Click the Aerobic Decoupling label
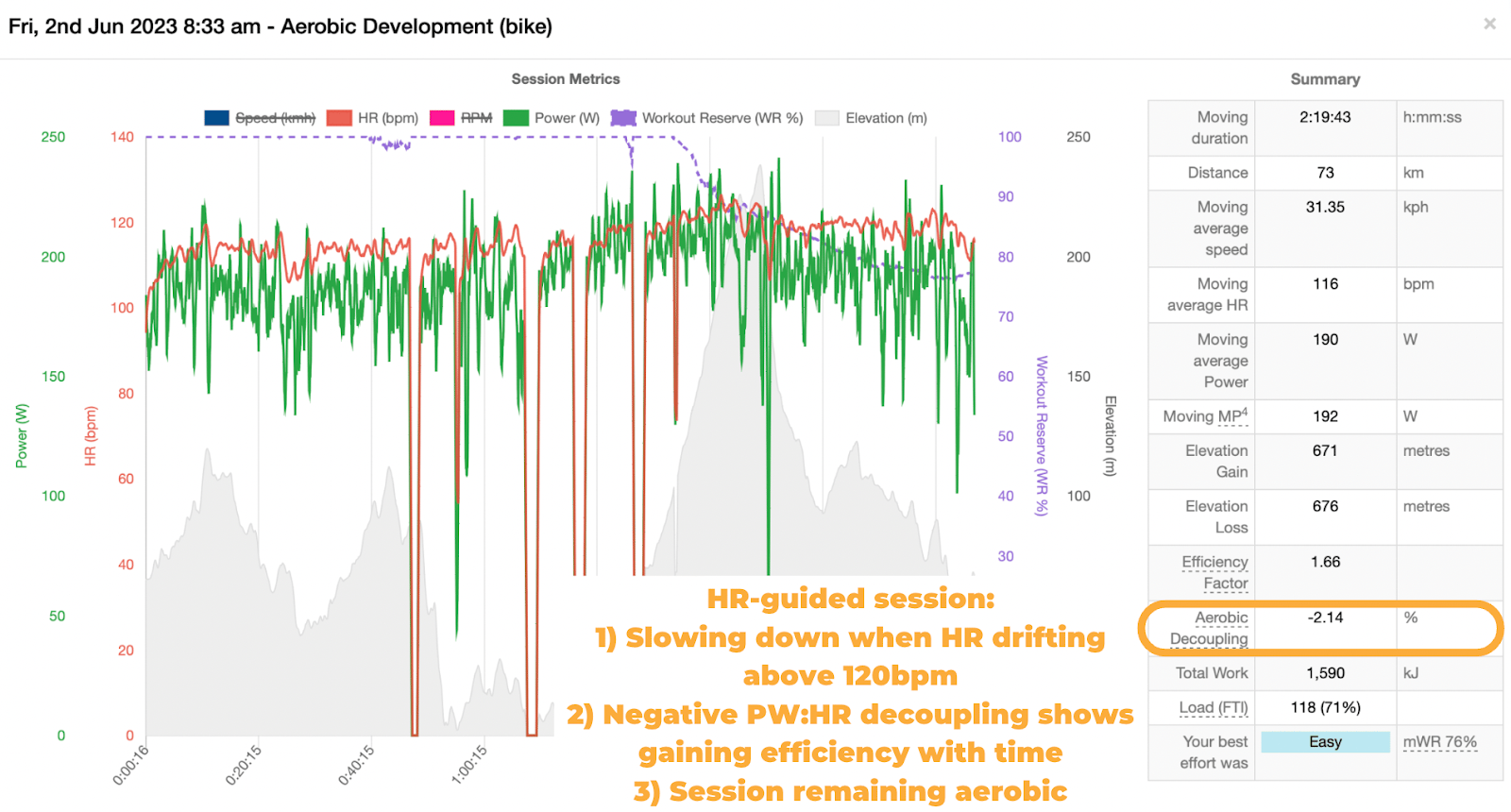The image size is (1511, 812). [x=1209, y=628]
